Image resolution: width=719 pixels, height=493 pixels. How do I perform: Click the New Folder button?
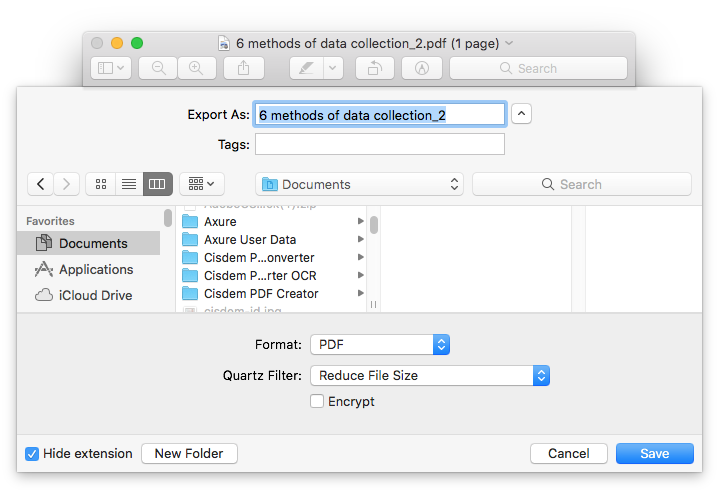click(x=189, y=454)
